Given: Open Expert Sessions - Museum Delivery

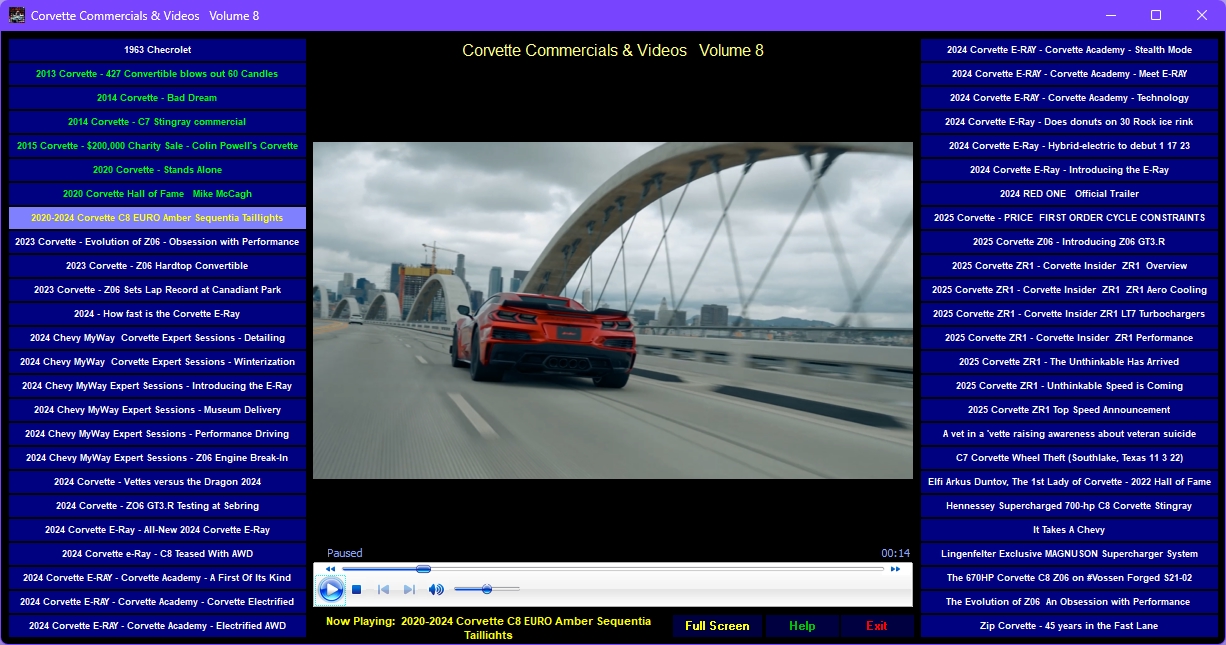Looking at the screenshot, I should click(x=157, y=410).
